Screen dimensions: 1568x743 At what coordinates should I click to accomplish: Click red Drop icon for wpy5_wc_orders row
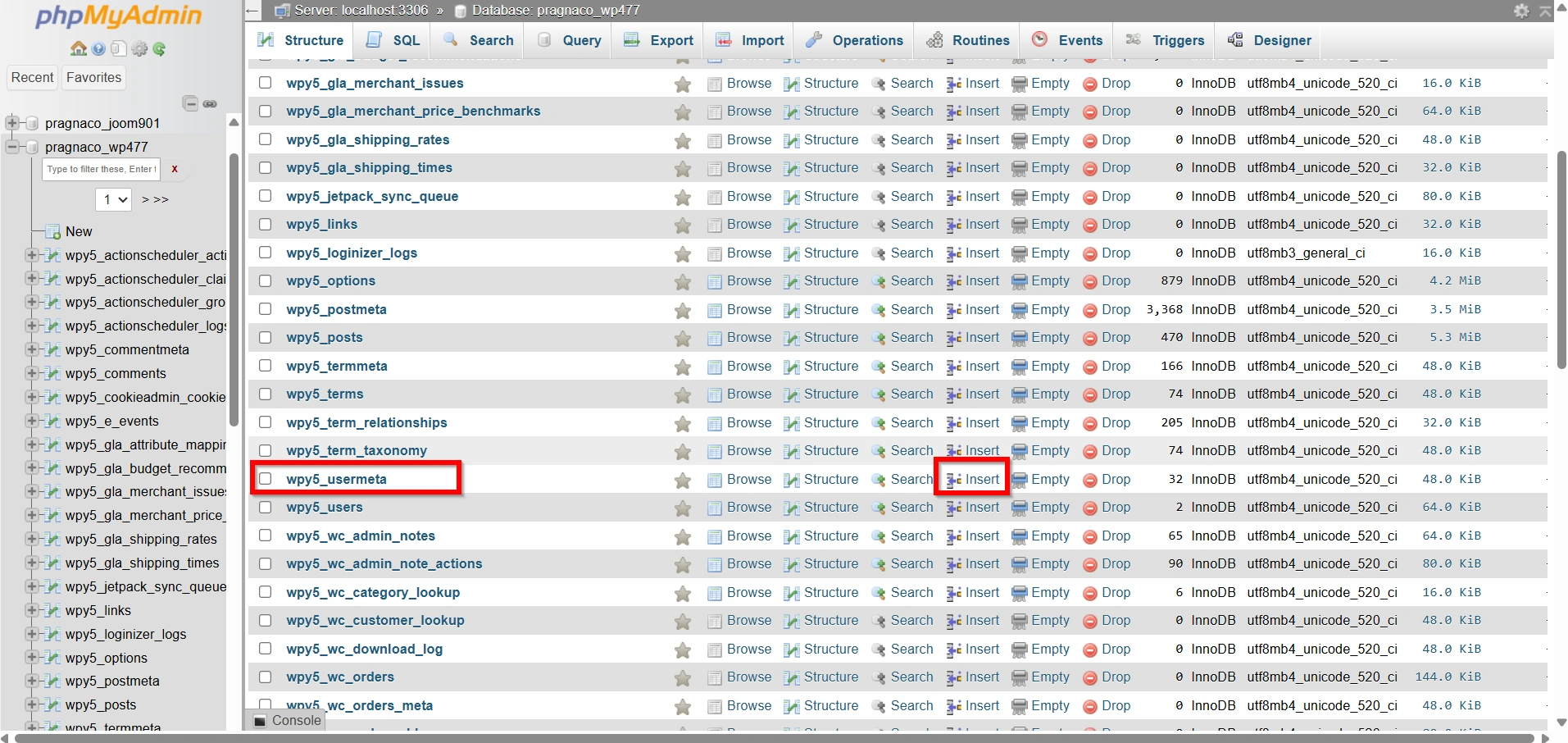tap(1090, 678)
